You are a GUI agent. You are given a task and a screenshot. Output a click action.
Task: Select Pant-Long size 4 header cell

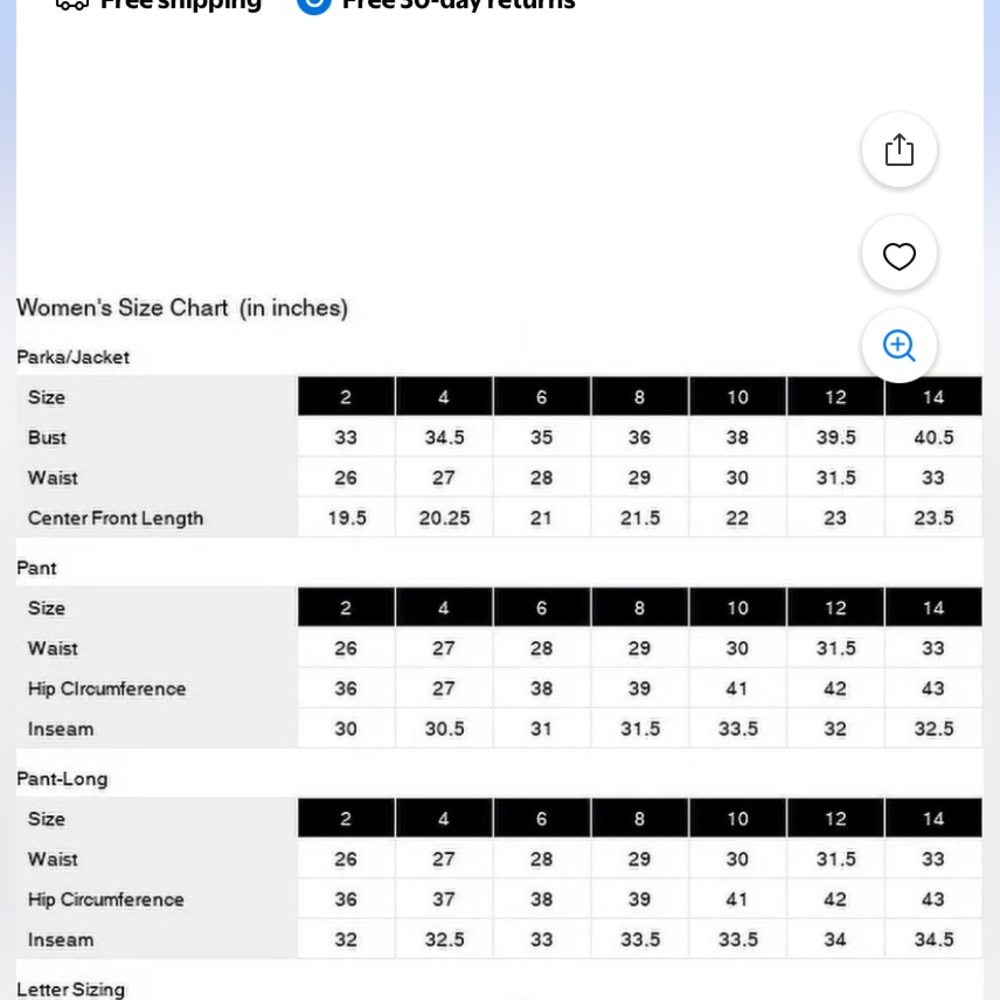(443, 818)
